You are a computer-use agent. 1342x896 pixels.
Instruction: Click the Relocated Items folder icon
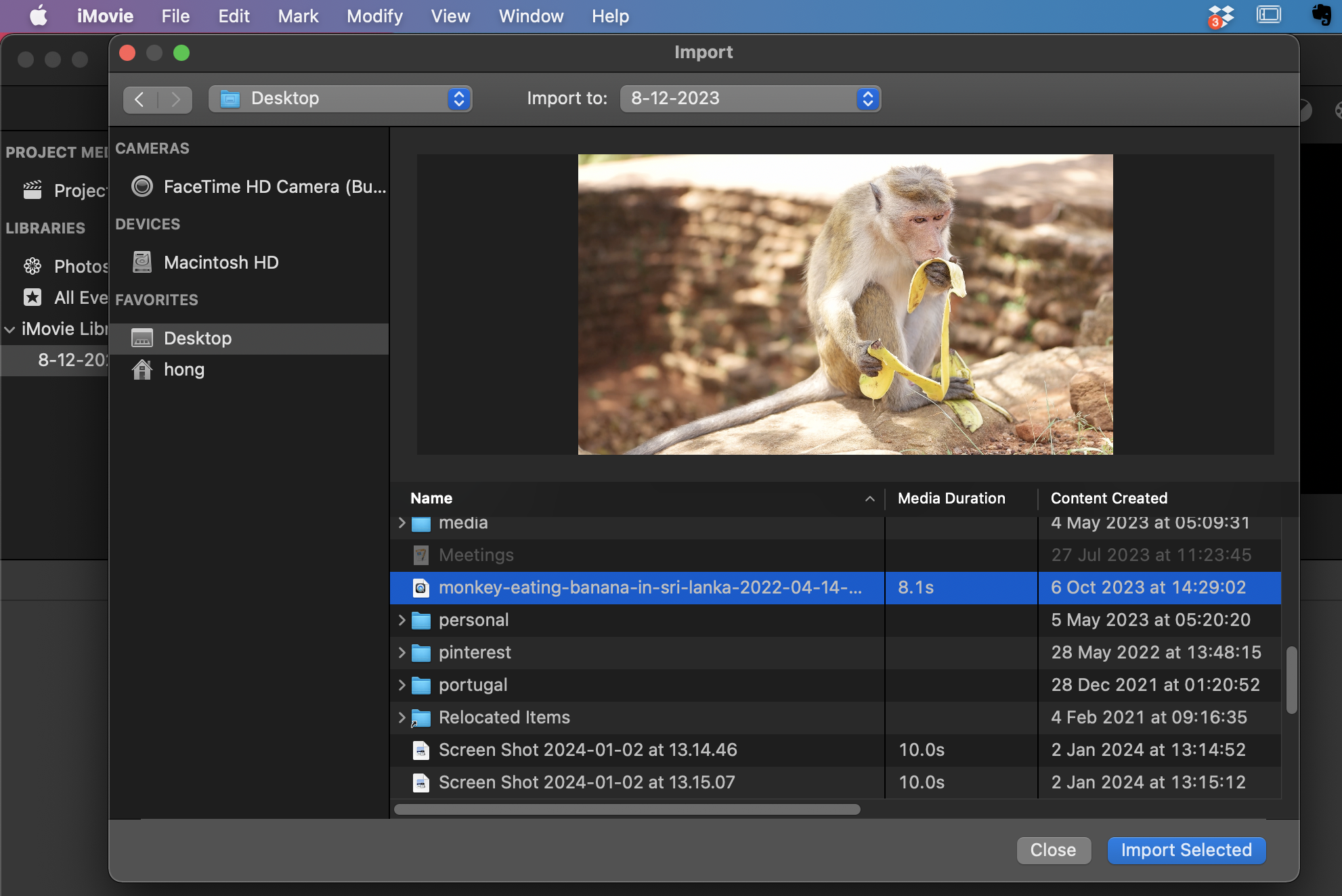click(422, 717)
